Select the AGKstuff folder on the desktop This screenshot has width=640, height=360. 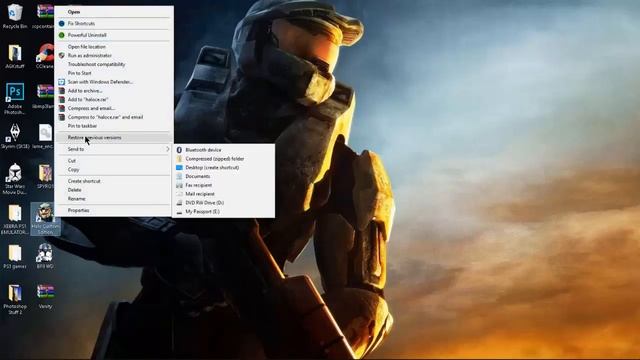pyautogui.click(x=15, y=56)
